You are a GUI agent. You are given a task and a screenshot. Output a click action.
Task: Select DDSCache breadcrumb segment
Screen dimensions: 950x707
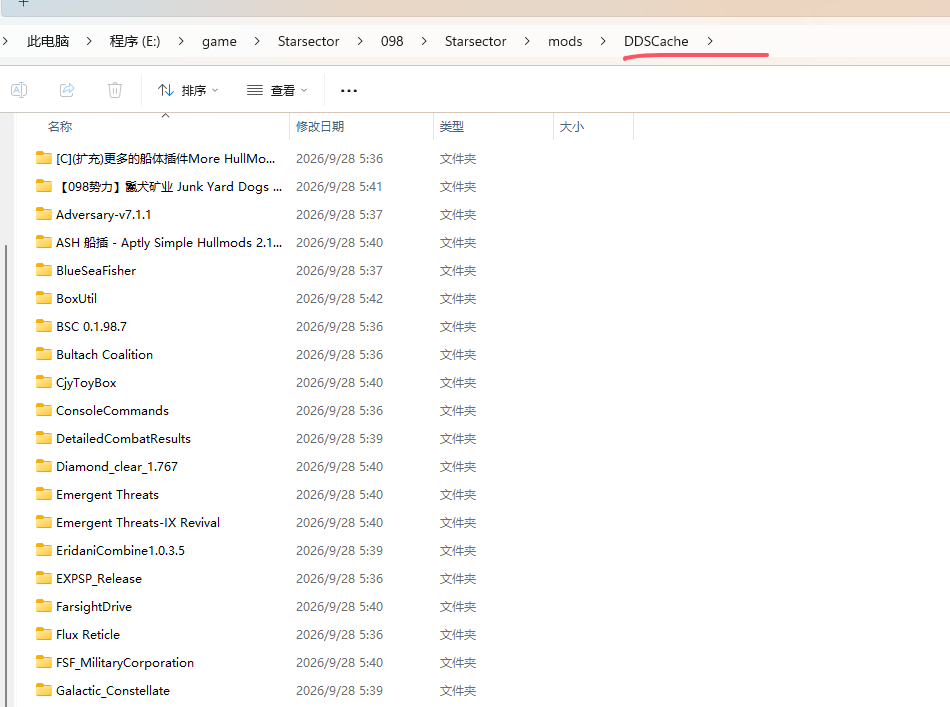pyautogui.click(x=656, y=41)
